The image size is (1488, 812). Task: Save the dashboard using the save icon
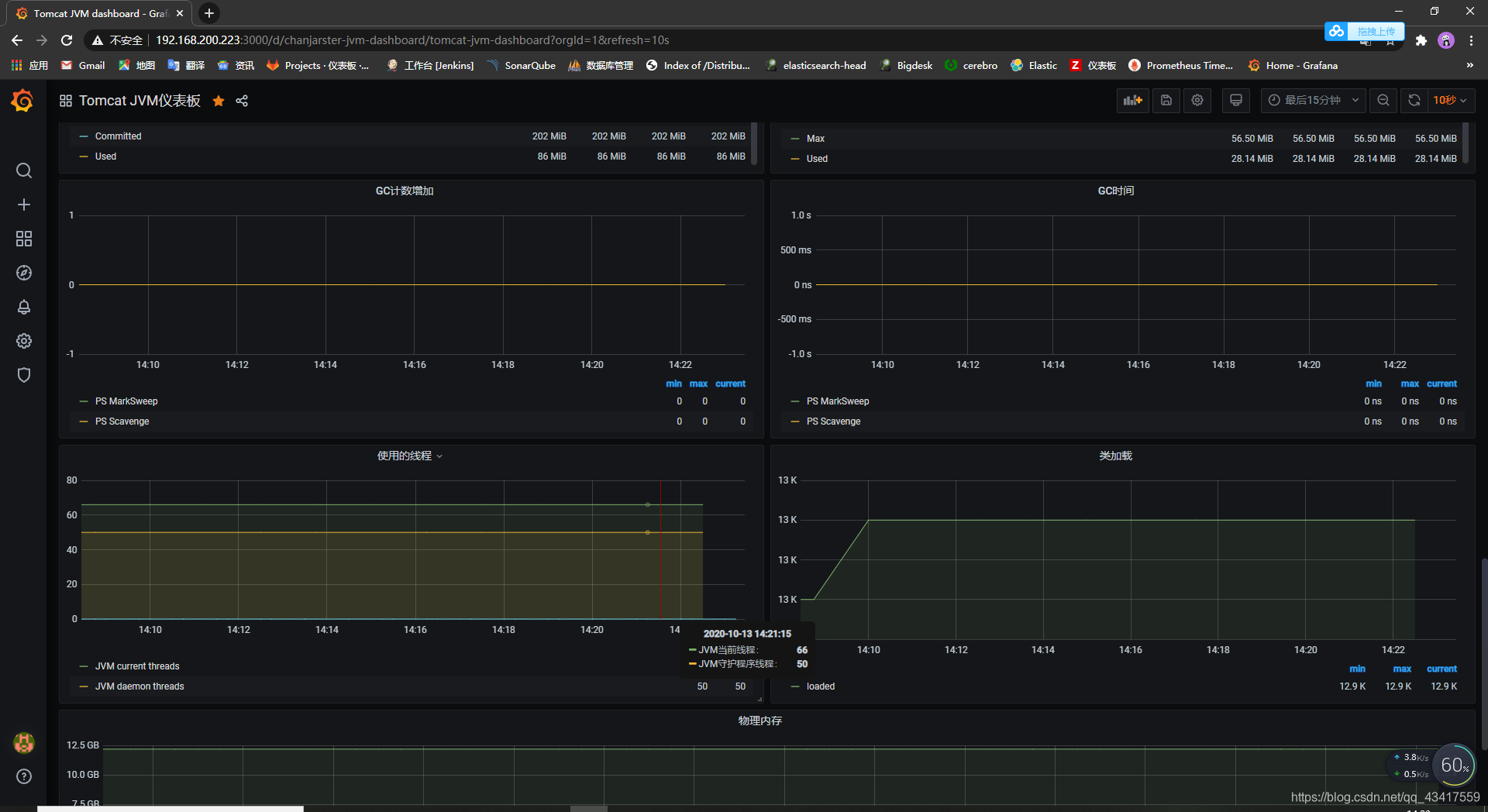click(x=1166, y=100)
